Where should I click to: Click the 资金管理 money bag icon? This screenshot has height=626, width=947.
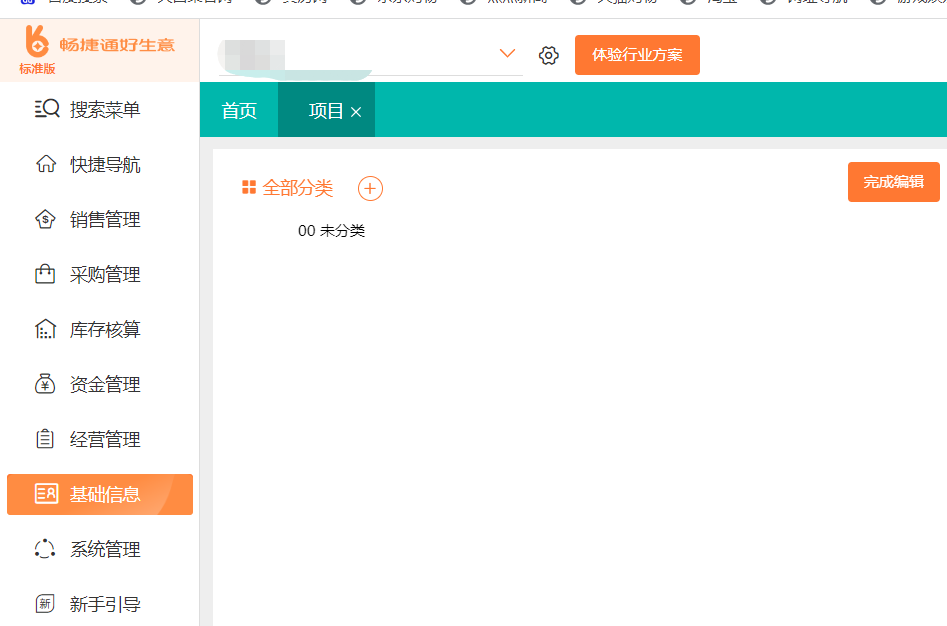tap(45, 384)
